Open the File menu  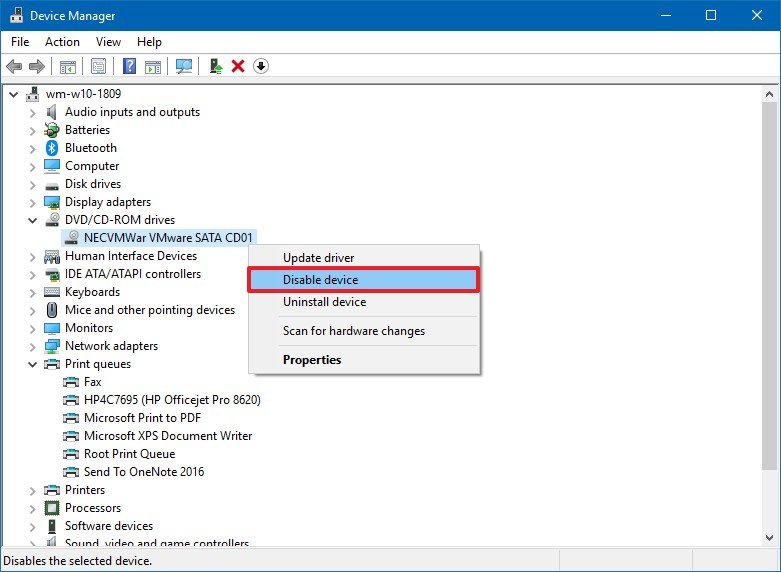20,42
